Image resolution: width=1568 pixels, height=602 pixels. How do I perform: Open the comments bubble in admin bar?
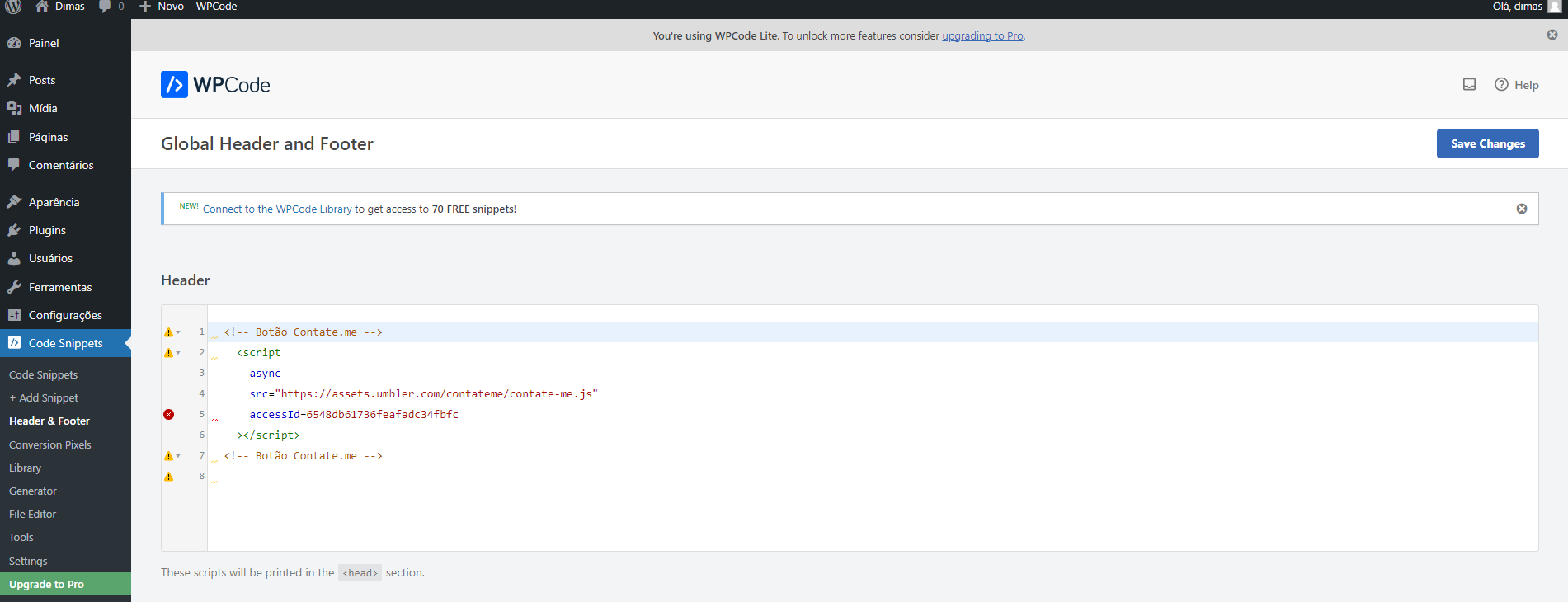[x=111, y=6]
